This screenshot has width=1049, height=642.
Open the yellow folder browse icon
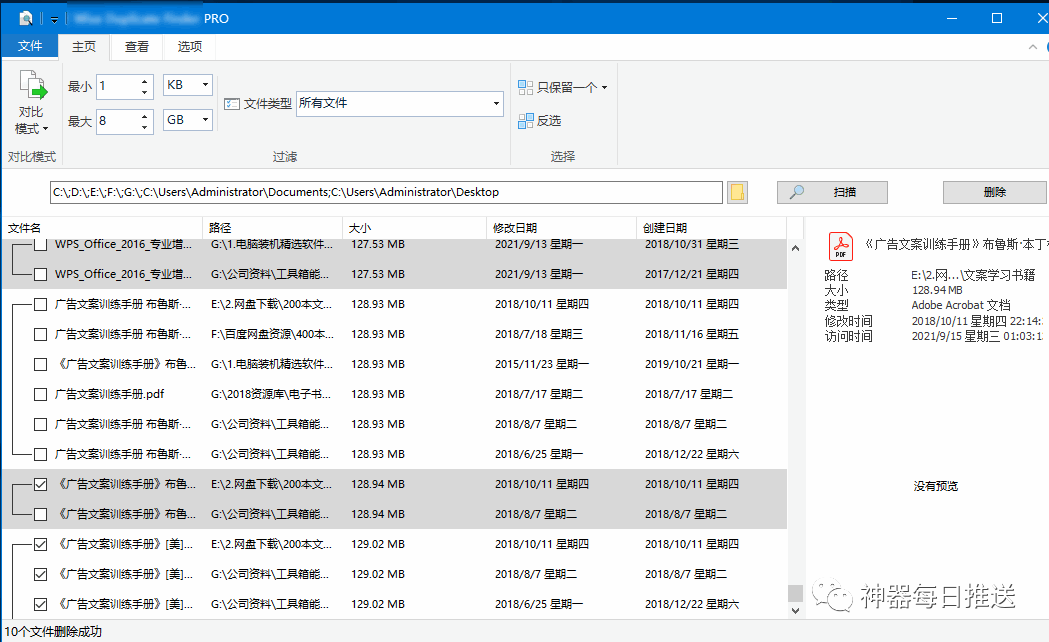(x=737, y=192)
